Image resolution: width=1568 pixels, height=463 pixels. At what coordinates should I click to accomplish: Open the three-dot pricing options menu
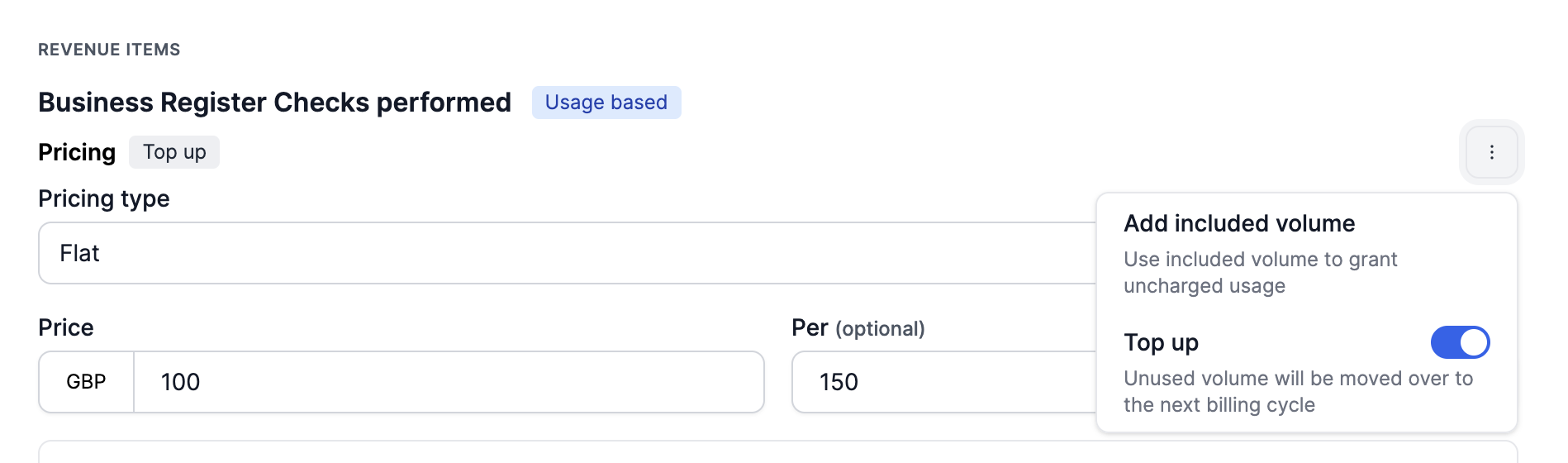click(x=1491, y=152)
